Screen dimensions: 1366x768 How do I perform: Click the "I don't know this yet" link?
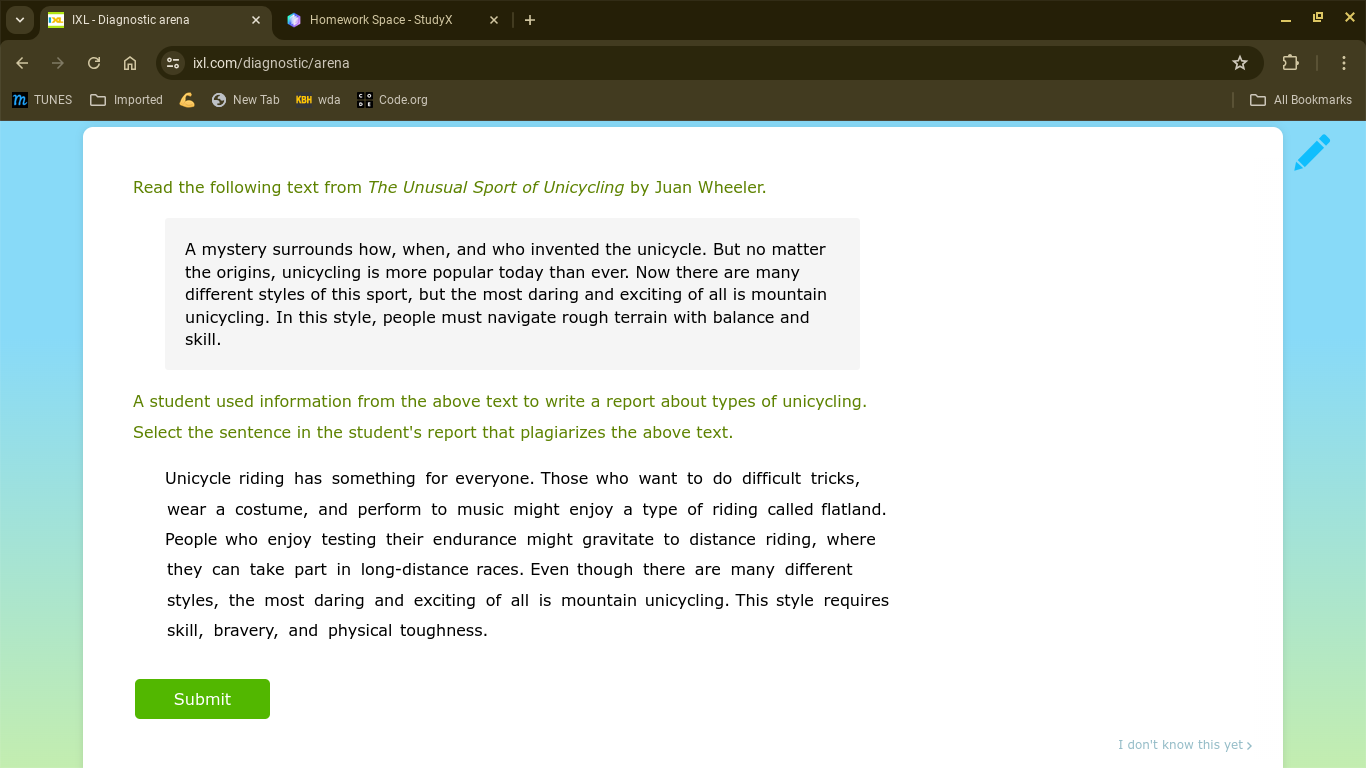[1185, 745]
